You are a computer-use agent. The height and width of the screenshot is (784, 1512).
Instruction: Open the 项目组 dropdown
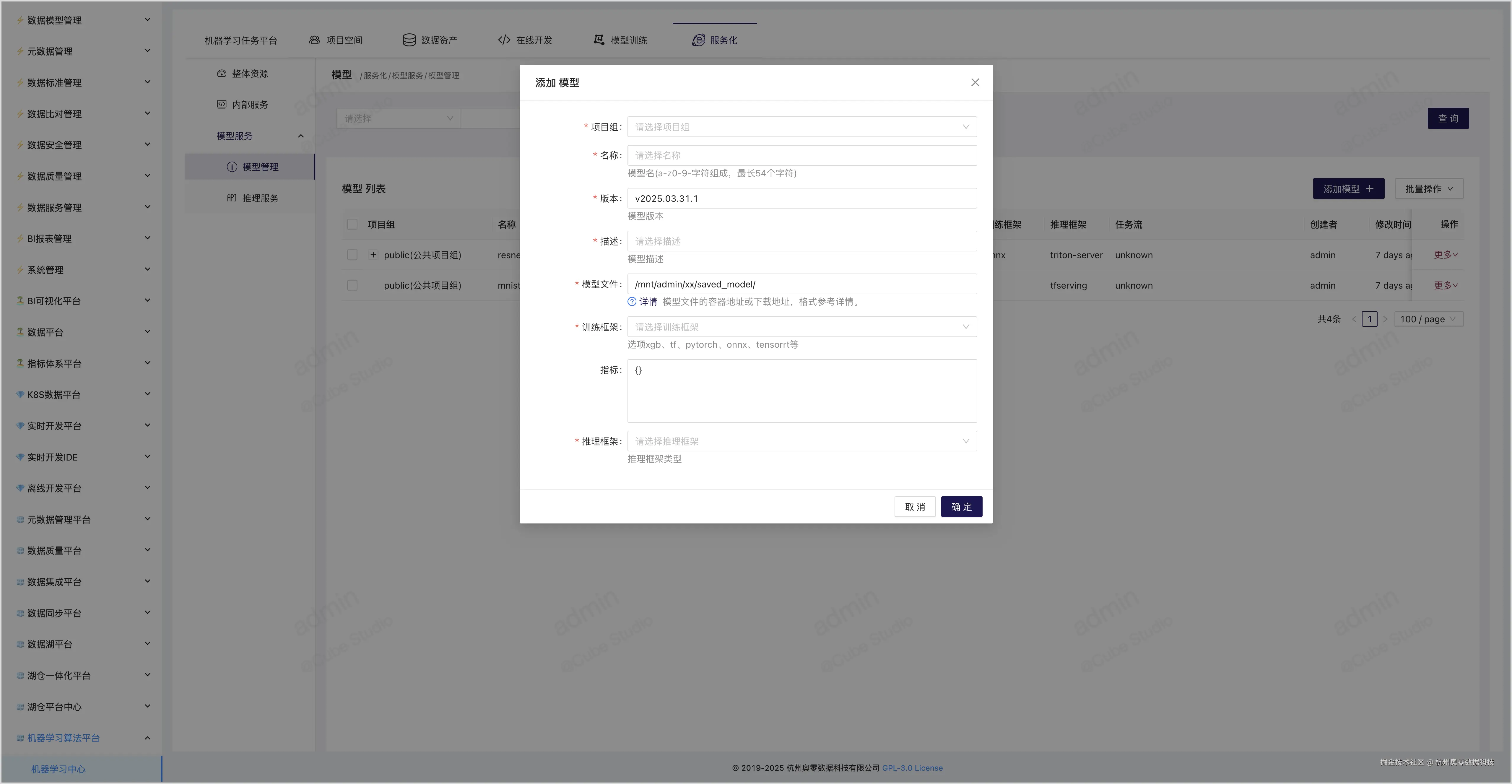click(x=801, y=127)
